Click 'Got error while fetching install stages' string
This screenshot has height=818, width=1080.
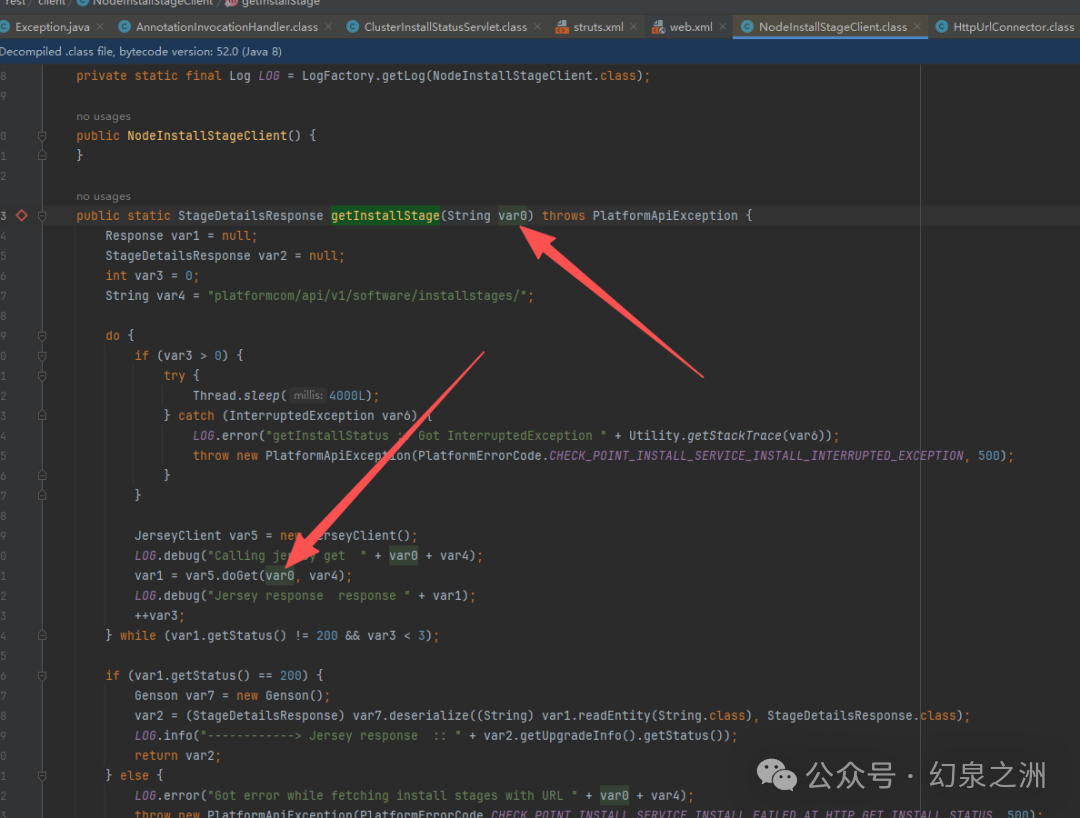coord(393,795)
